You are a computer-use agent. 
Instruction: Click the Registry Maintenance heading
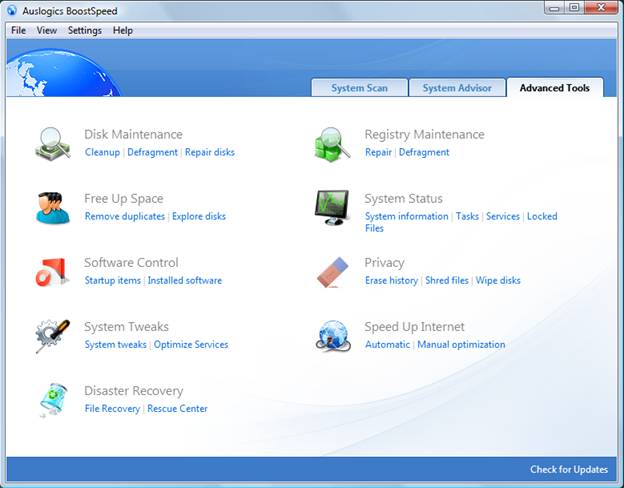425,134
